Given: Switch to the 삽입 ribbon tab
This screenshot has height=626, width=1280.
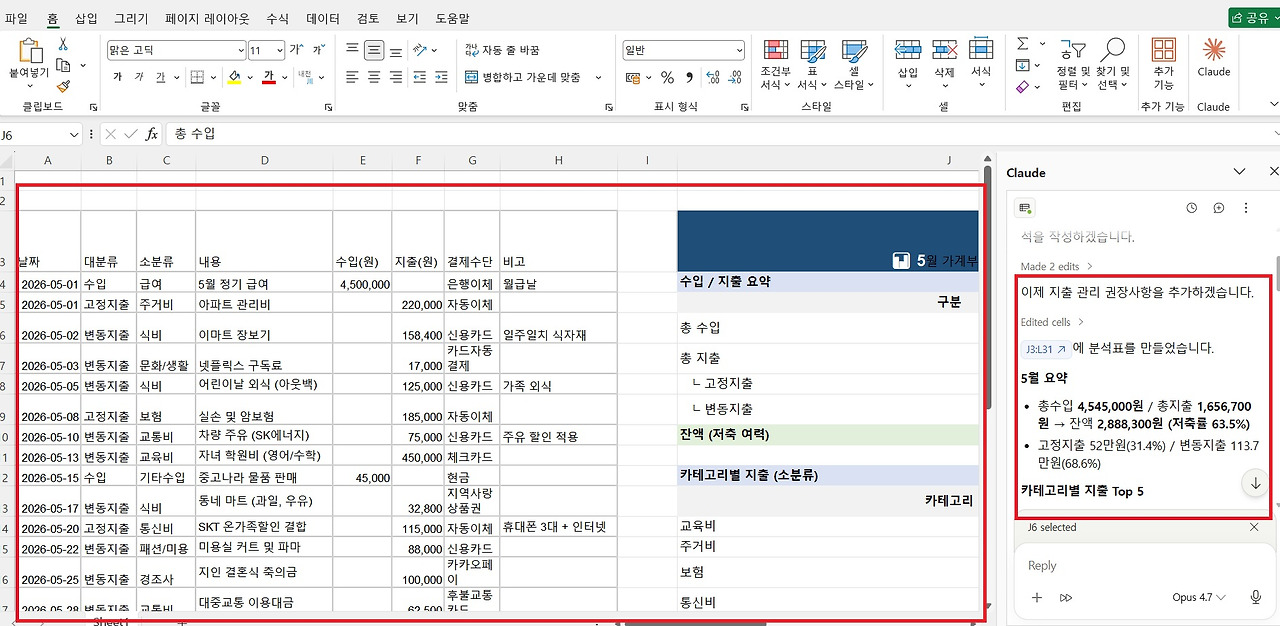Looking at the screenshot, I should [x=87, y=18].
